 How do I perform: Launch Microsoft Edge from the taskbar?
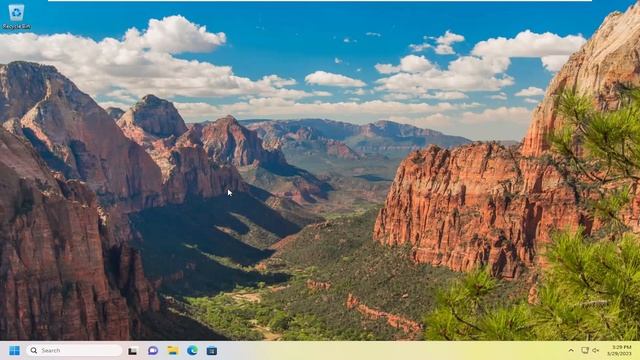pos(192,351)
